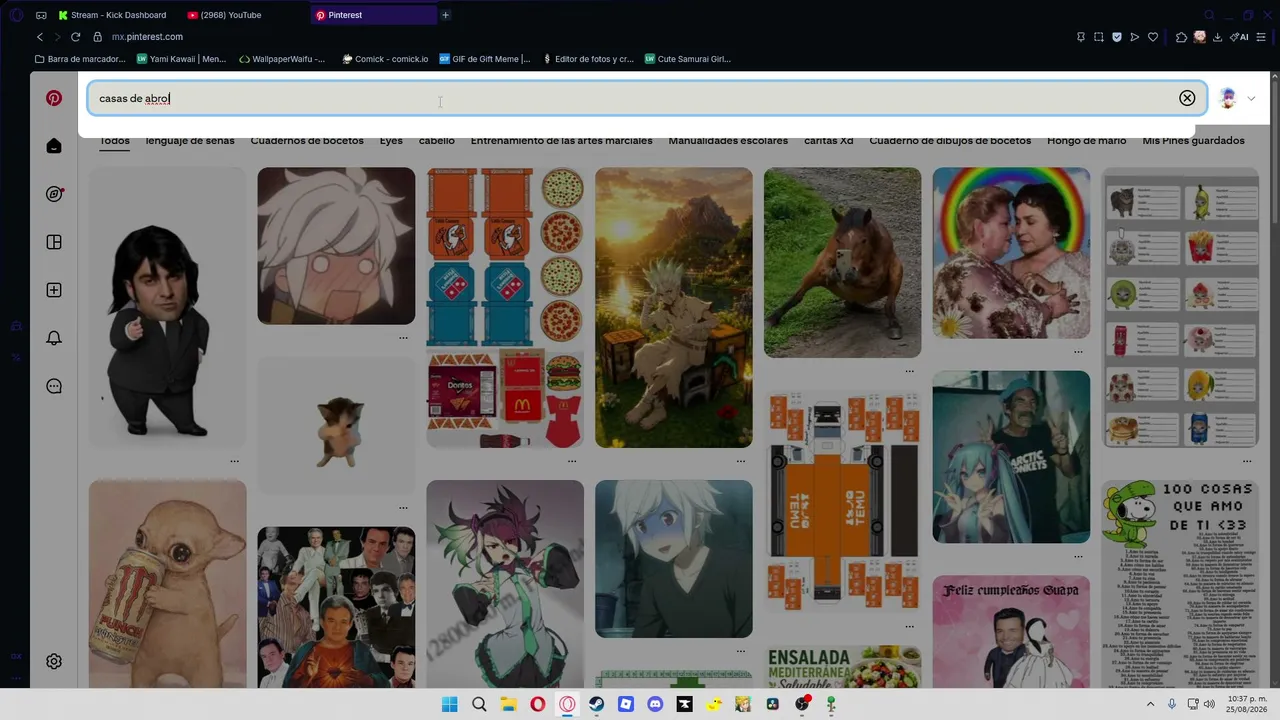
Task: Go back to previous page
Action: [40, 37]
